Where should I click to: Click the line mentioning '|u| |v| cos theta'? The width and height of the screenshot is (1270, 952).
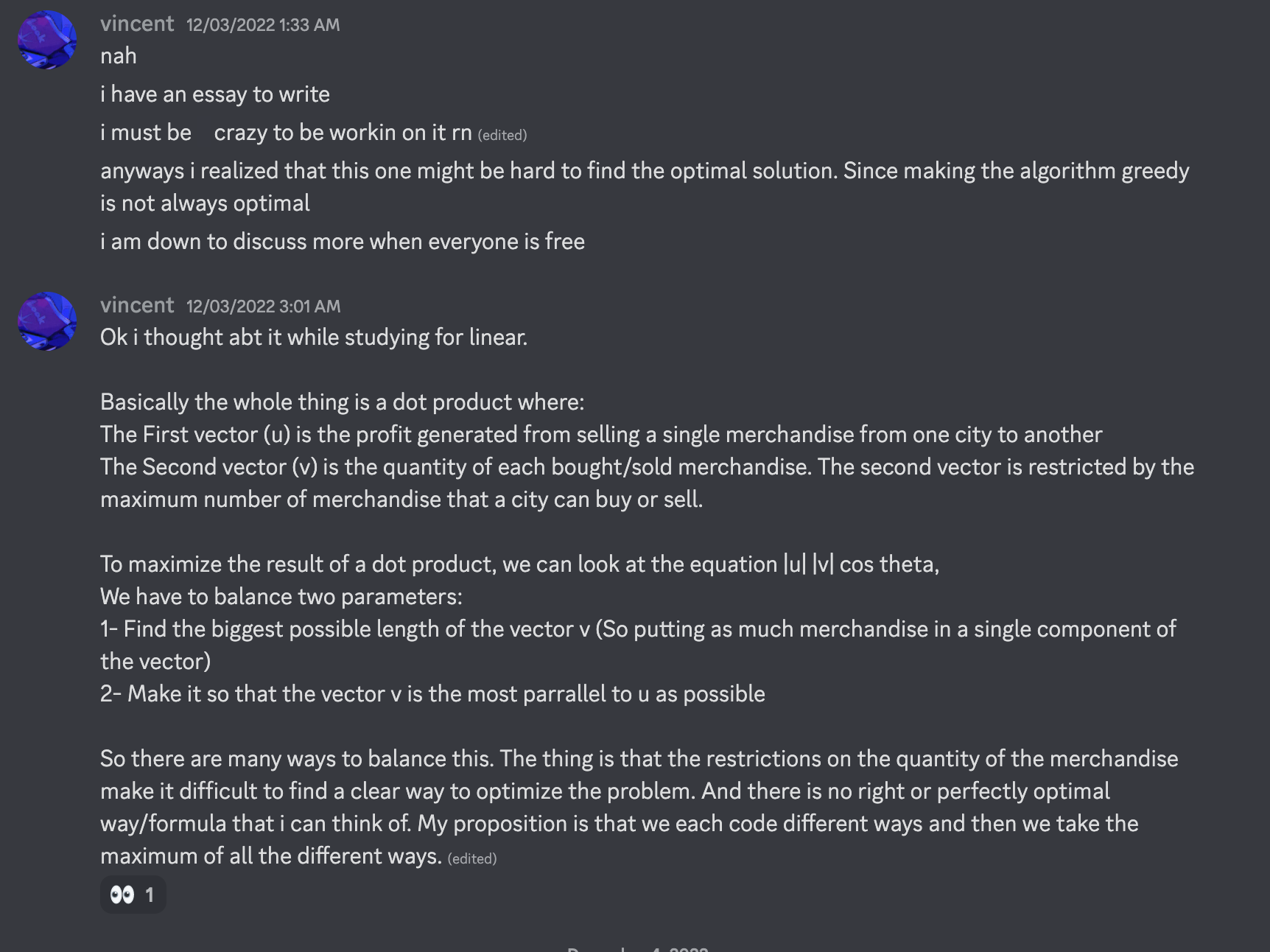point(519,564)
